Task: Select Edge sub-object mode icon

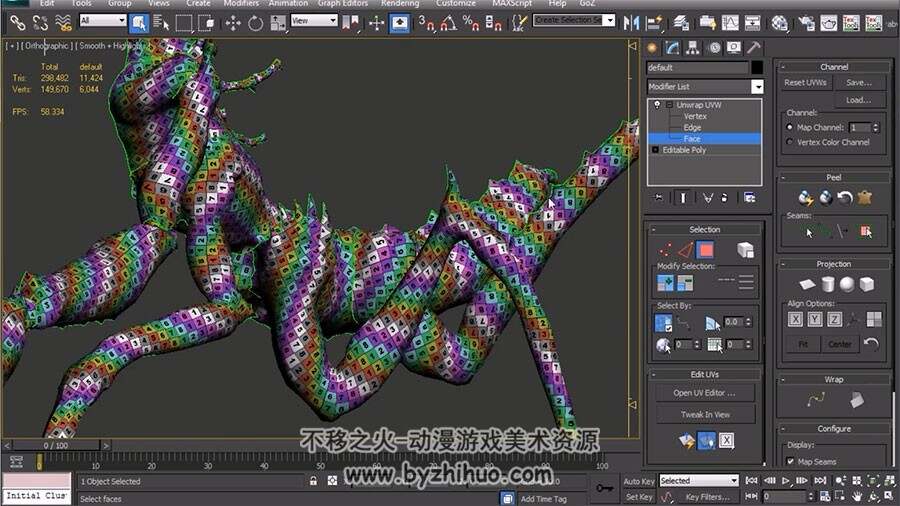Action: coord(685,250)
